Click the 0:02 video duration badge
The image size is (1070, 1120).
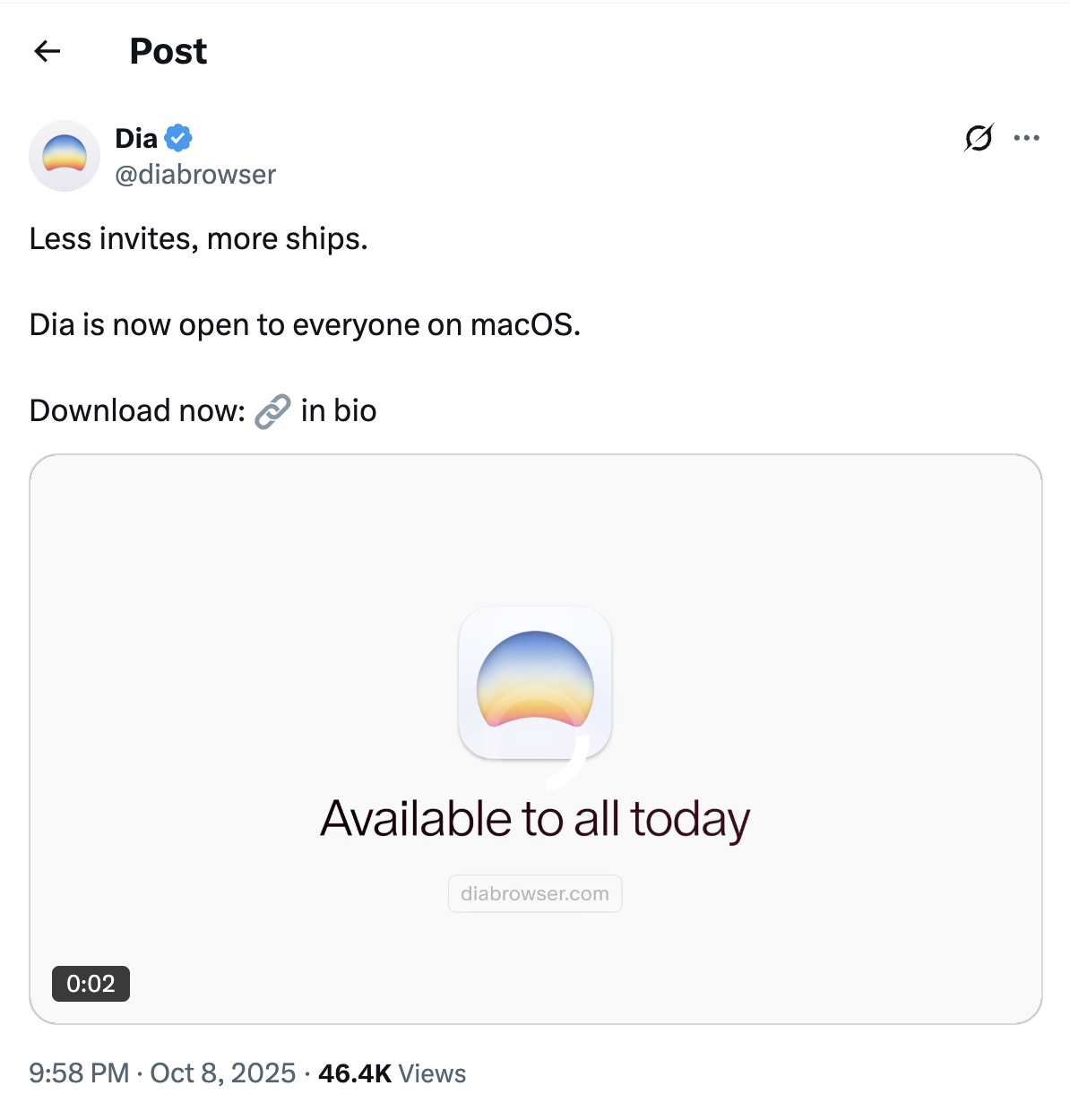tap(91, 984)
